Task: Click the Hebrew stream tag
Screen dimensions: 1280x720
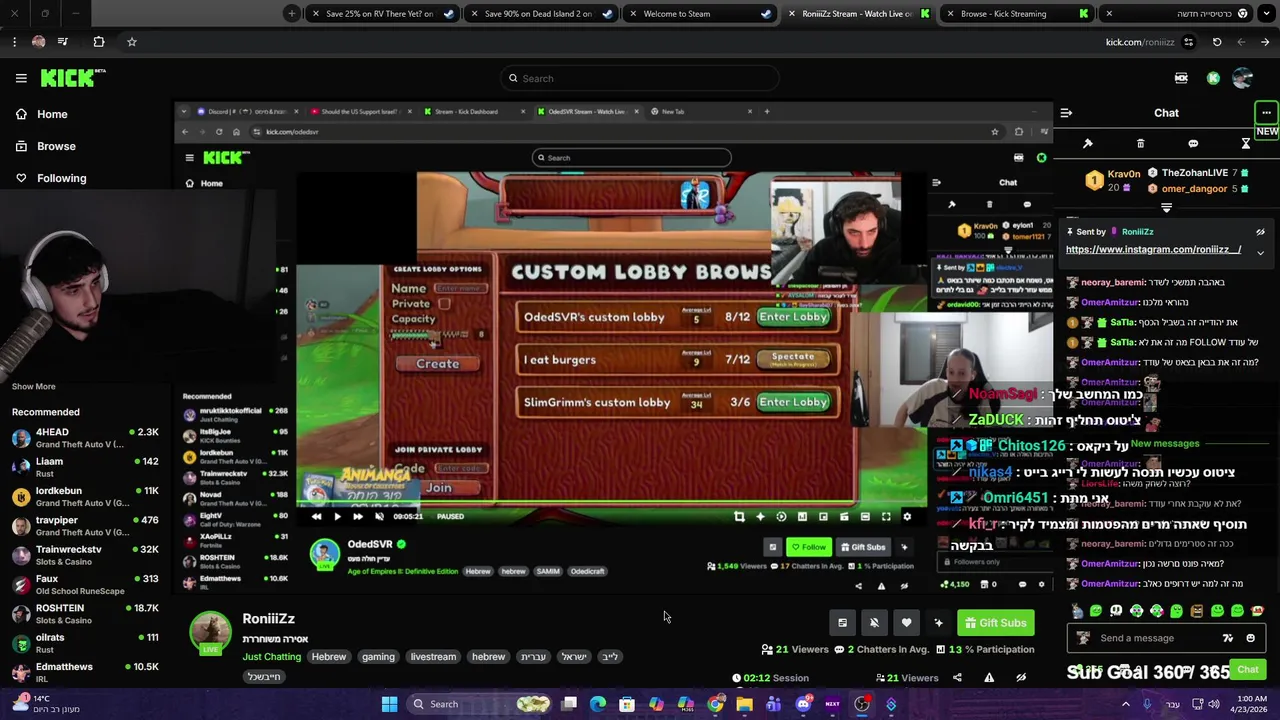Action: click(328, 657)
